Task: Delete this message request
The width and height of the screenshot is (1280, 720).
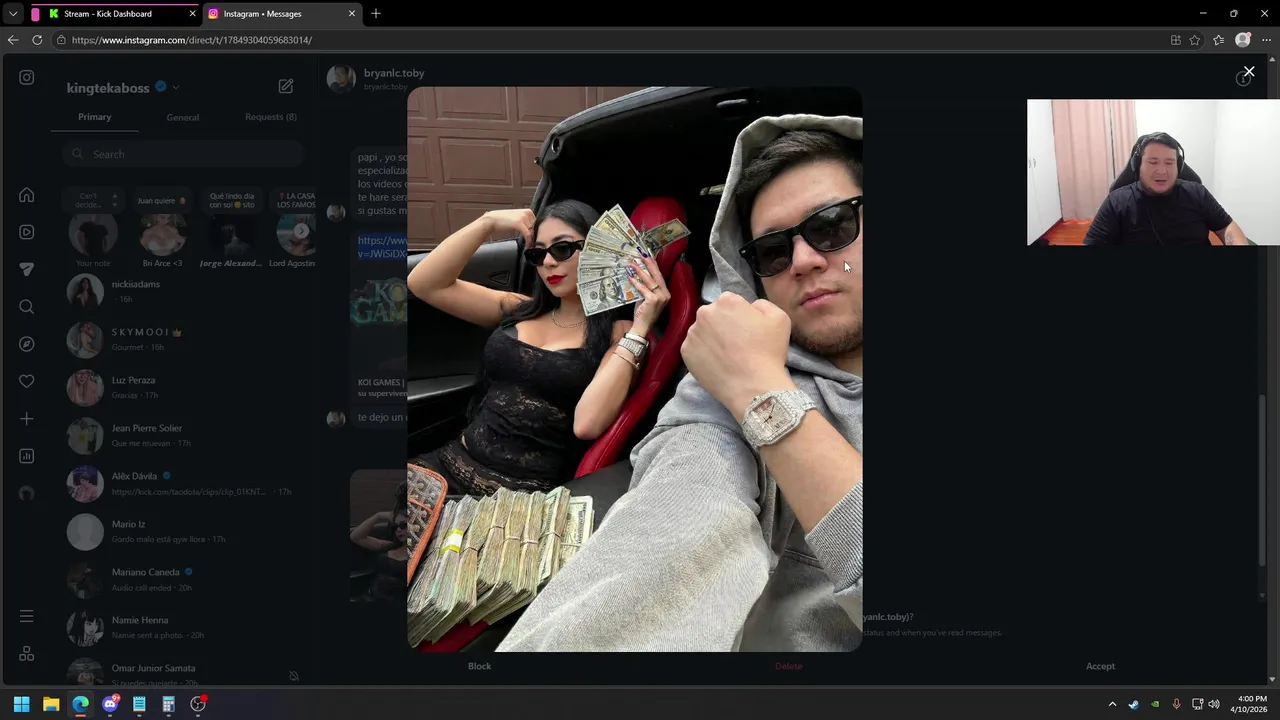Action: tap(788, 666)
